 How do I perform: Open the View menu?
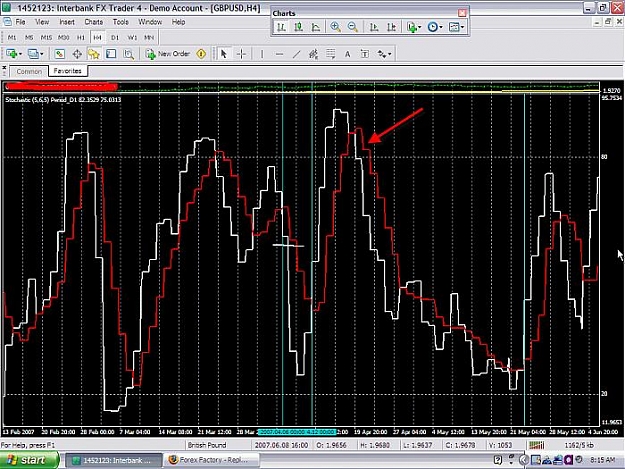coord(42,22)
